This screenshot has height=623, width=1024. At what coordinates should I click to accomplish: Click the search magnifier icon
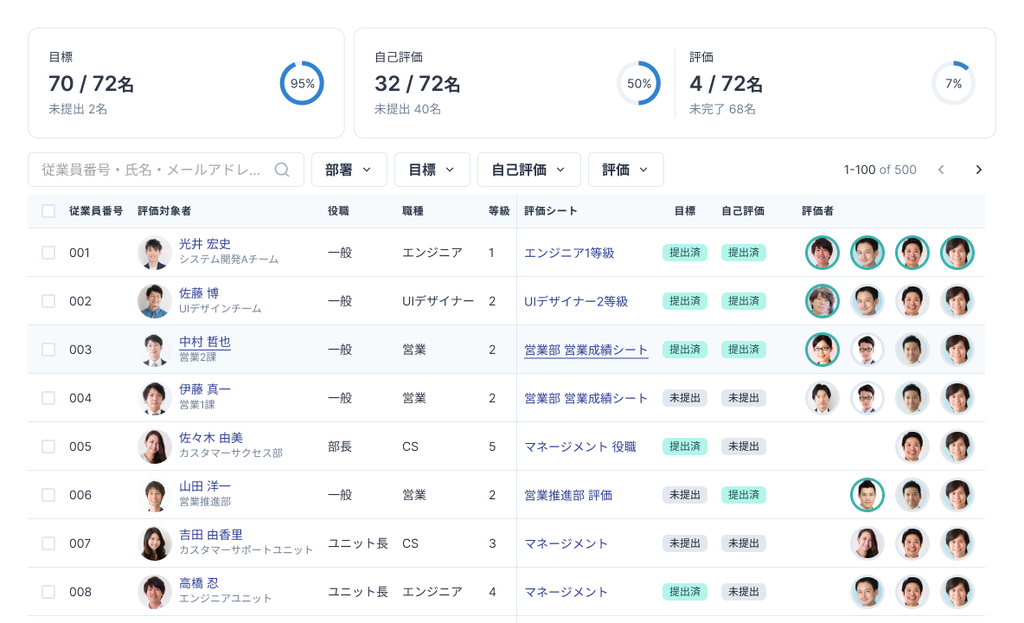coord(282,170)
